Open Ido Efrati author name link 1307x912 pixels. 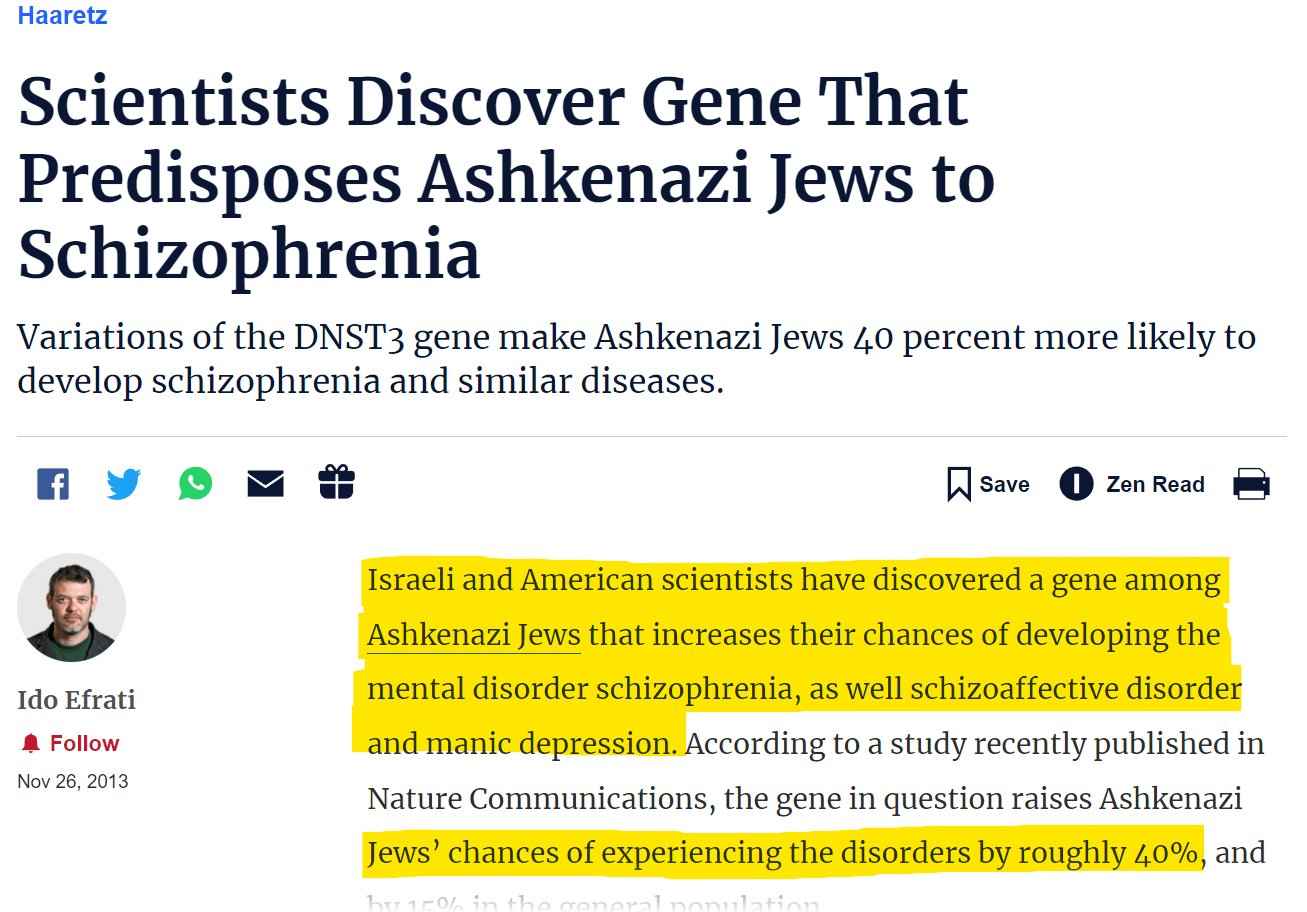coord(76,699)
